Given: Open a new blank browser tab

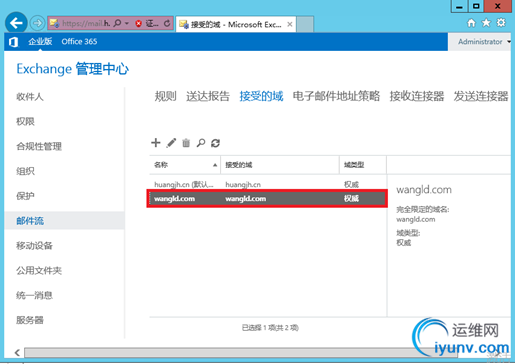Looking at the screenshot, I should click(305, 24).
